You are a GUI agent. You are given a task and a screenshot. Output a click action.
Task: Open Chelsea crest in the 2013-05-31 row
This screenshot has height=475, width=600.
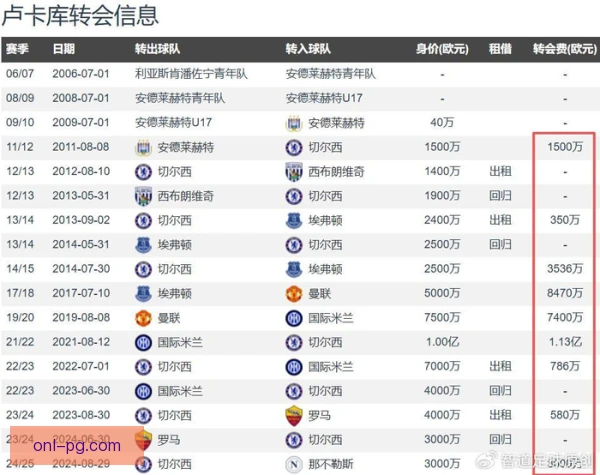294,196
